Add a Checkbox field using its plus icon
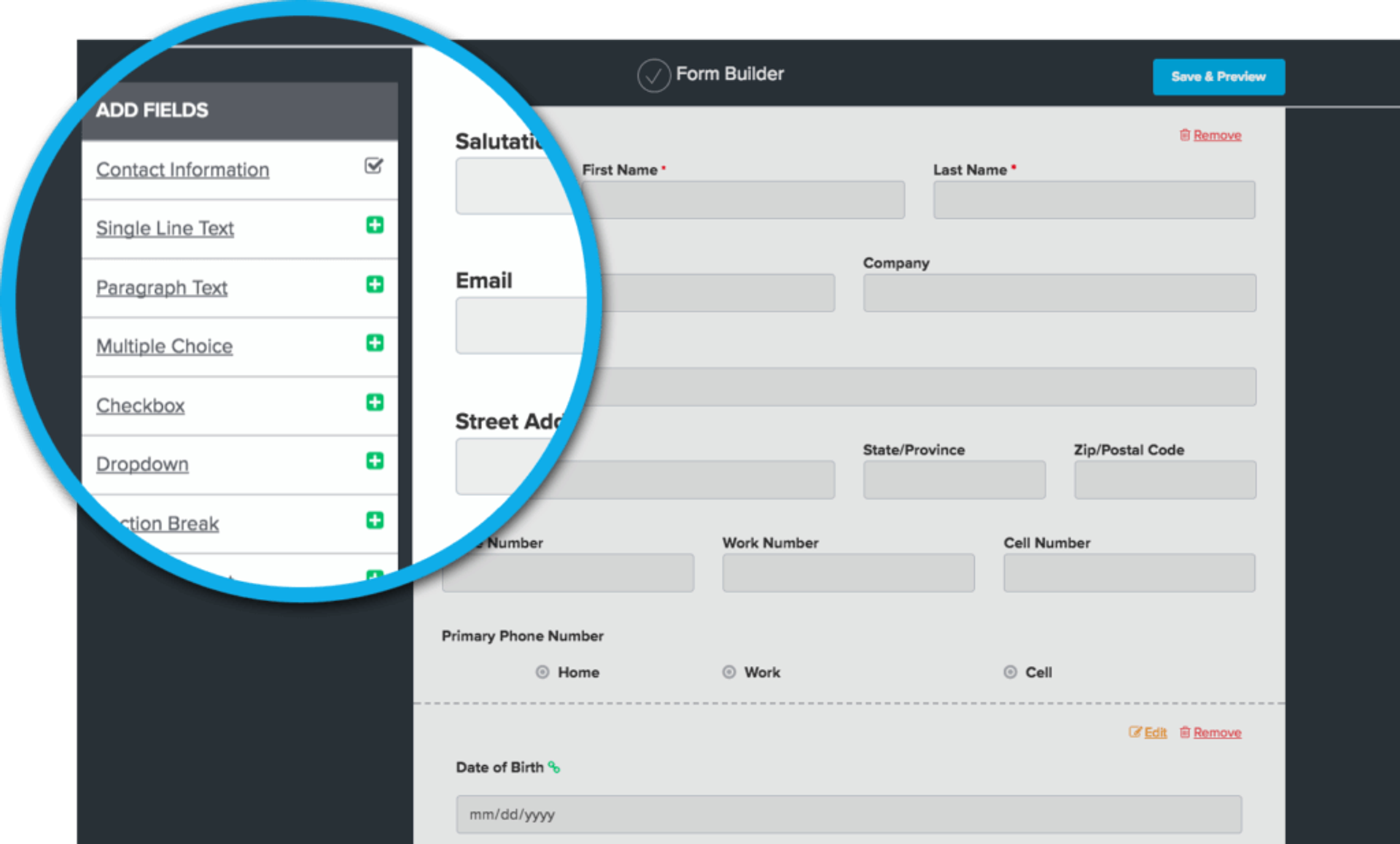This screenshot has width=1400, height=844. coord(375,403)
